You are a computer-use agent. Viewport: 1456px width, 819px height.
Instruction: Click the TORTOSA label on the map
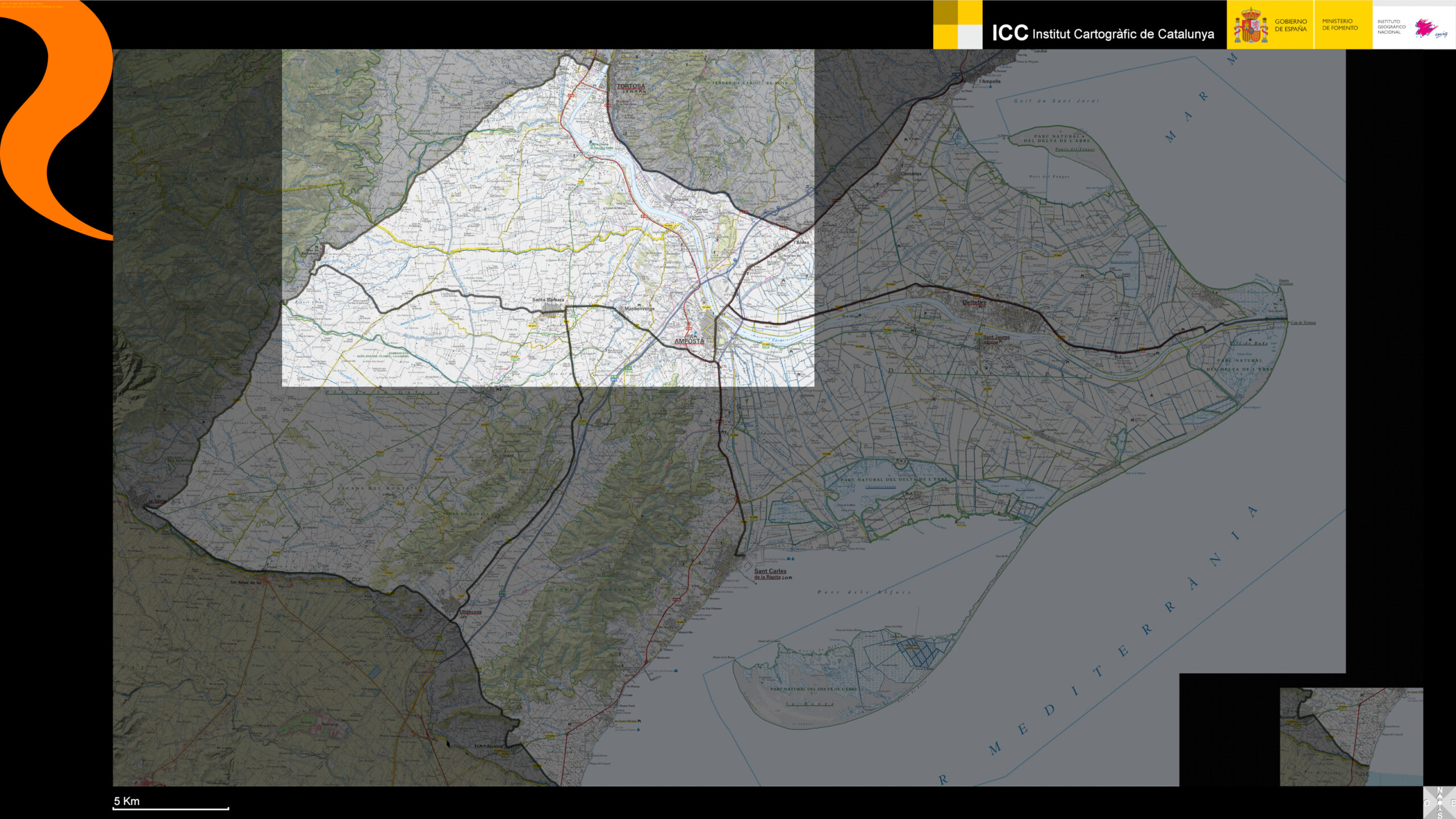pos(631,86)
